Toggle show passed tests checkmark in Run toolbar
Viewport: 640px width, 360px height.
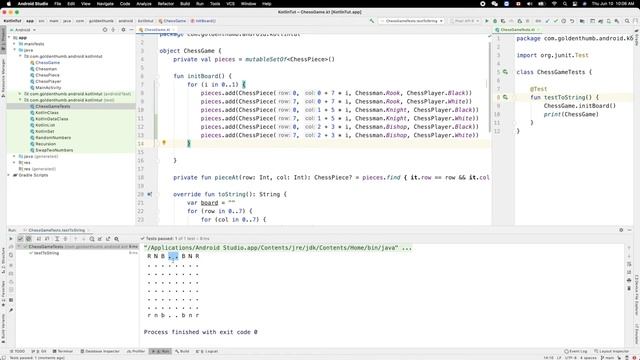pyautogui.click(x=20, y=239)
